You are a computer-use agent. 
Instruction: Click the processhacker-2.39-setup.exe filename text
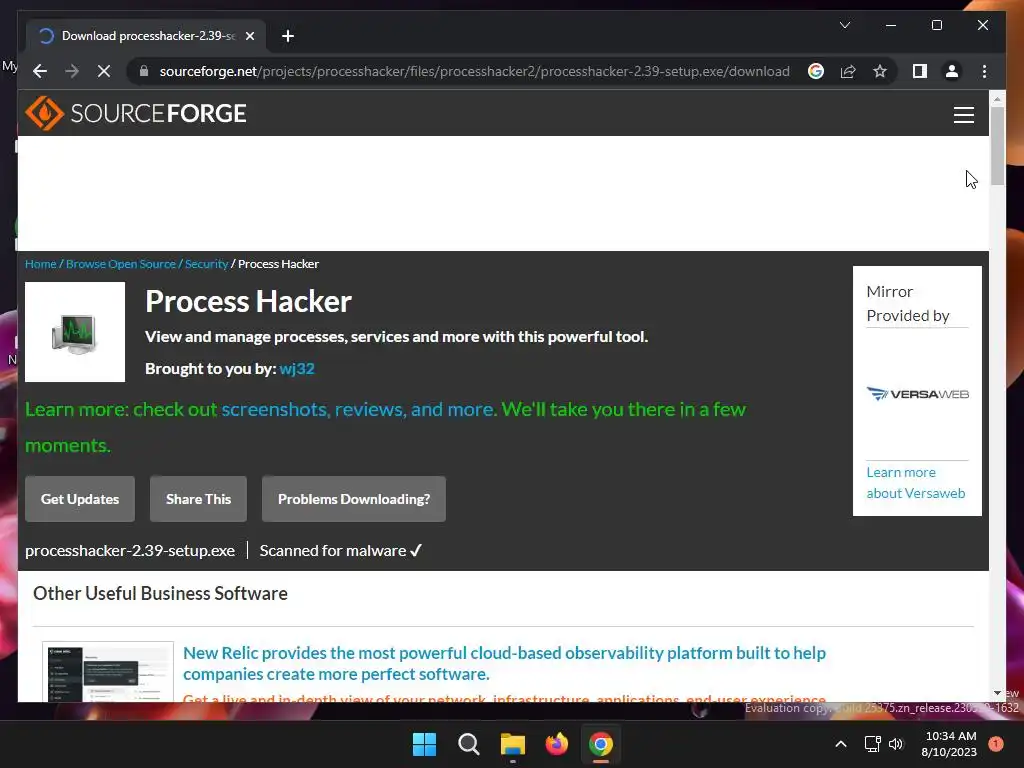point(130,551)
